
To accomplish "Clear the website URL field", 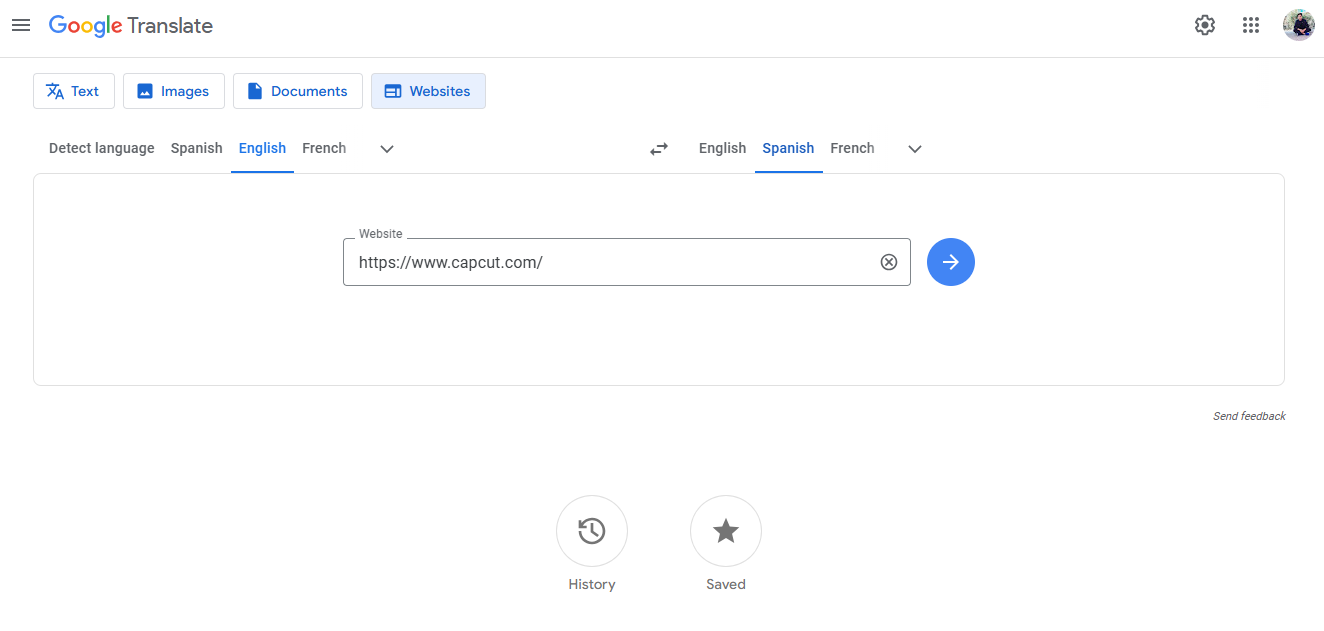I will (888, 261).
